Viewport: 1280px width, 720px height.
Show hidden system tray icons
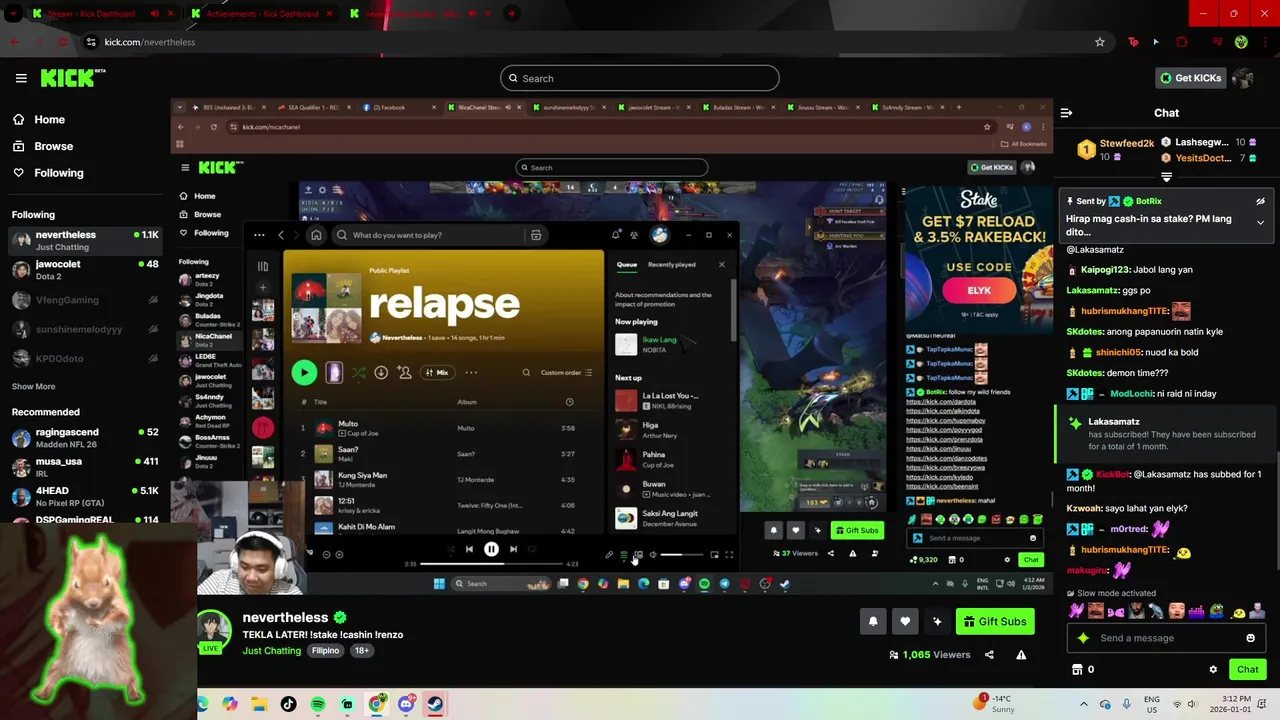1083,704
